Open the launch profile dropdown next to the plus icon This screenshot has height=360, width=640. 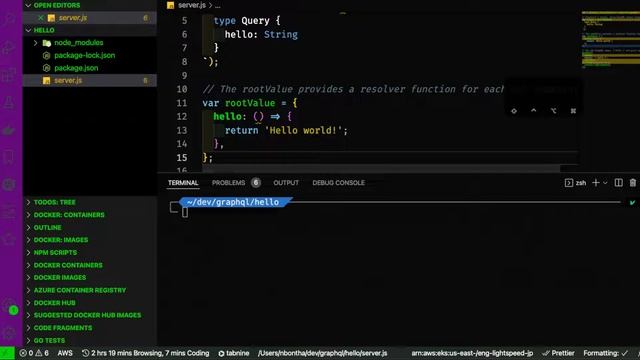605,183
